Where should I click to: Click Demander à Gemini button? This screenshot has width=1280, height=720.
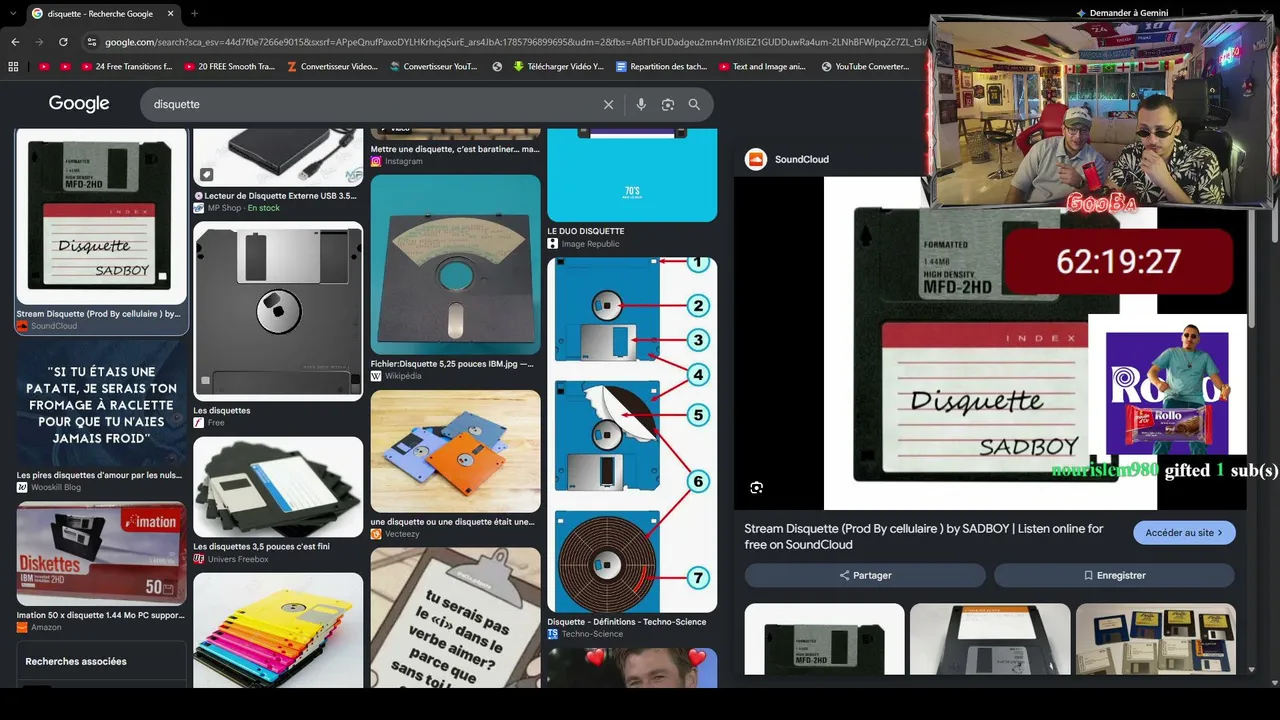pos(1121,13)
